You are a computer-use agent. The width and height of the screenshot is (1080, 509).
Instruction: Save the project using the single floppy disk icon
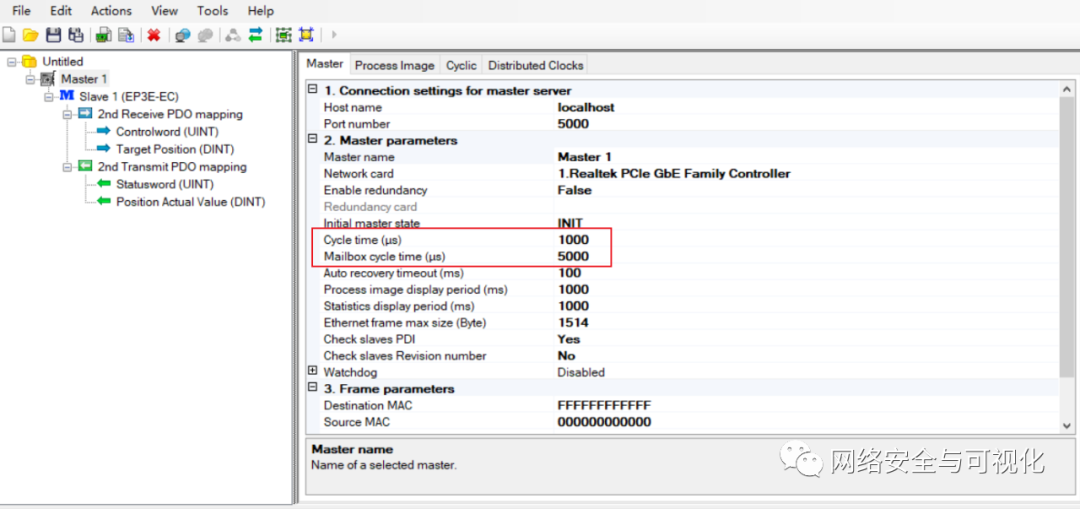54,35
